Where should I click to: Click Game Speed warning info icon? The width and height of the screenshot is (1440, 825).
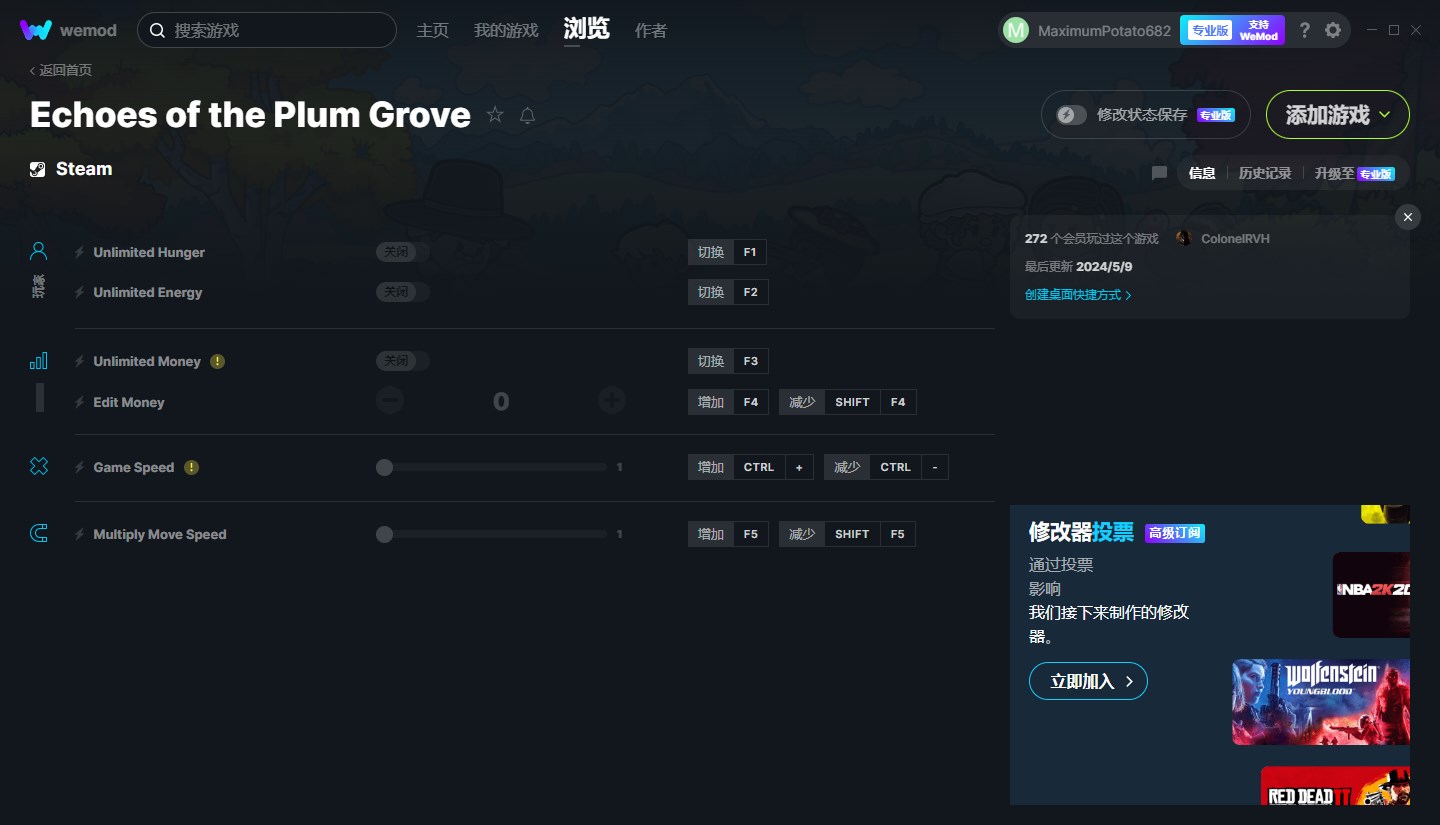coord(191,467)
